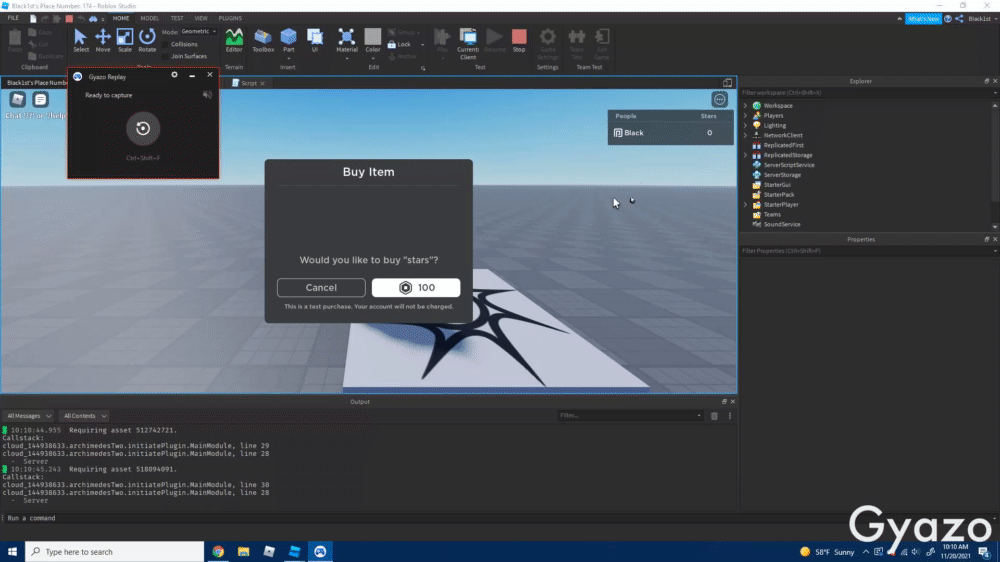This screenshot has height=562, width=1000.
Task: Open Gyazo Replay settings gear
Action: (x=174, y=75)
